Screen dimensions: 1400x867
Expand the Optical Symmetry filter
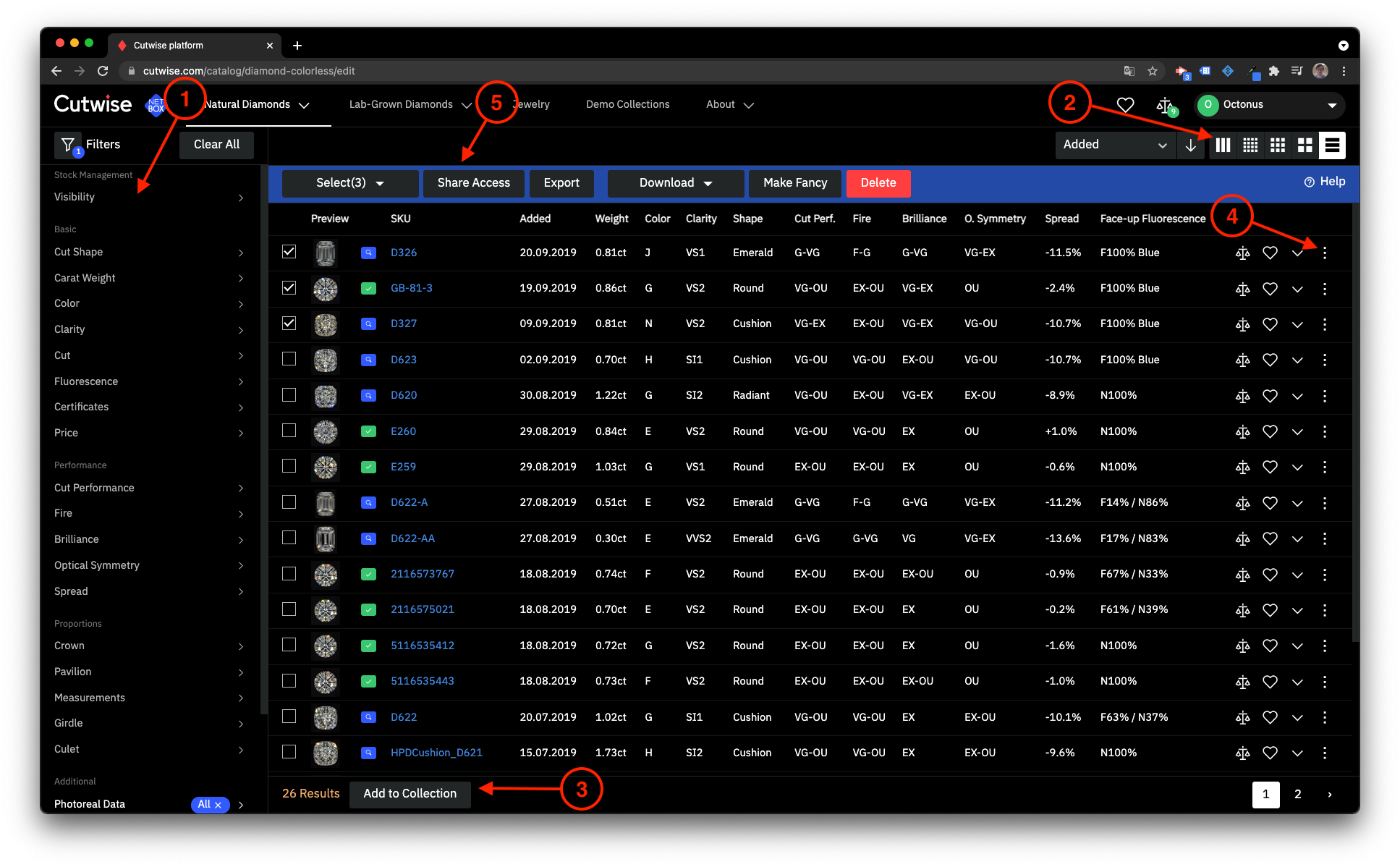coord(149,565)
